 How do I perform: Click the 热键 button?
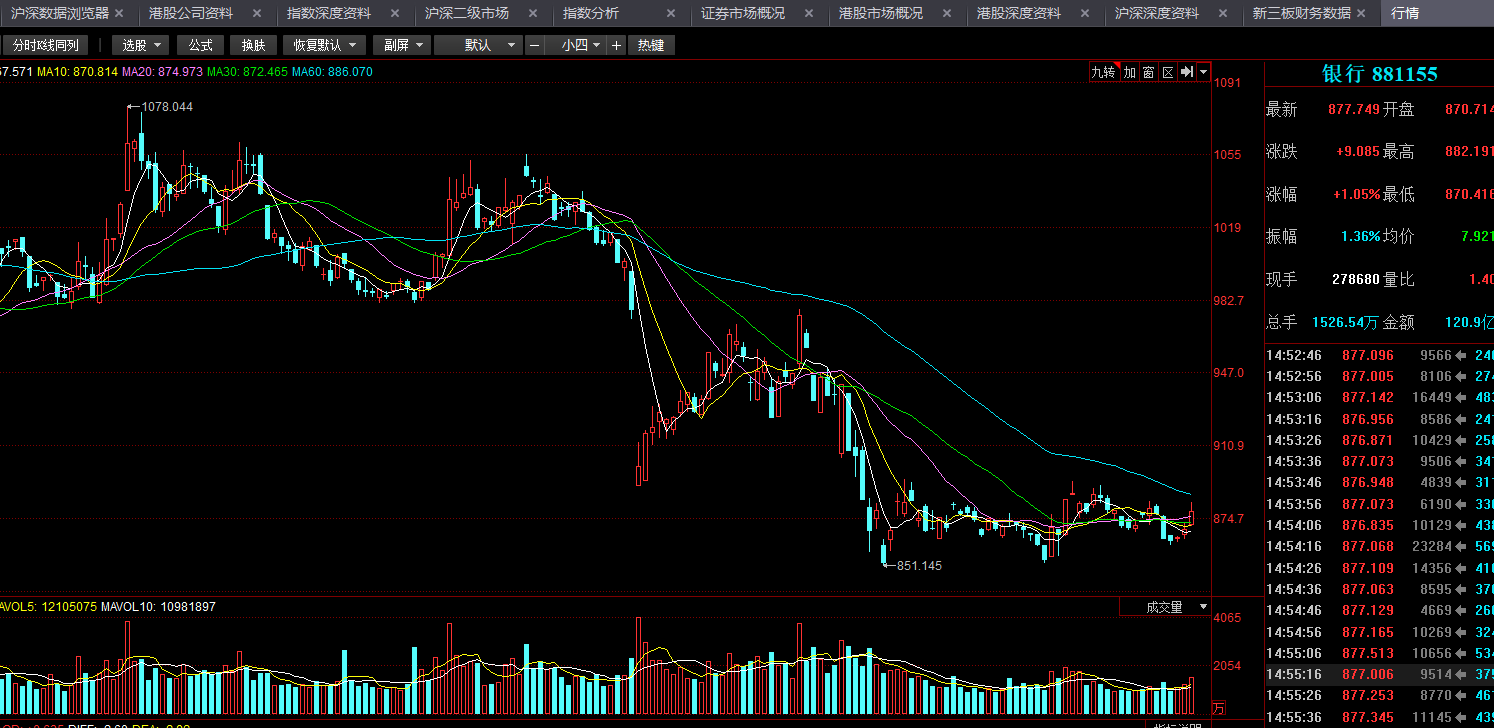[x=651, y=45]
